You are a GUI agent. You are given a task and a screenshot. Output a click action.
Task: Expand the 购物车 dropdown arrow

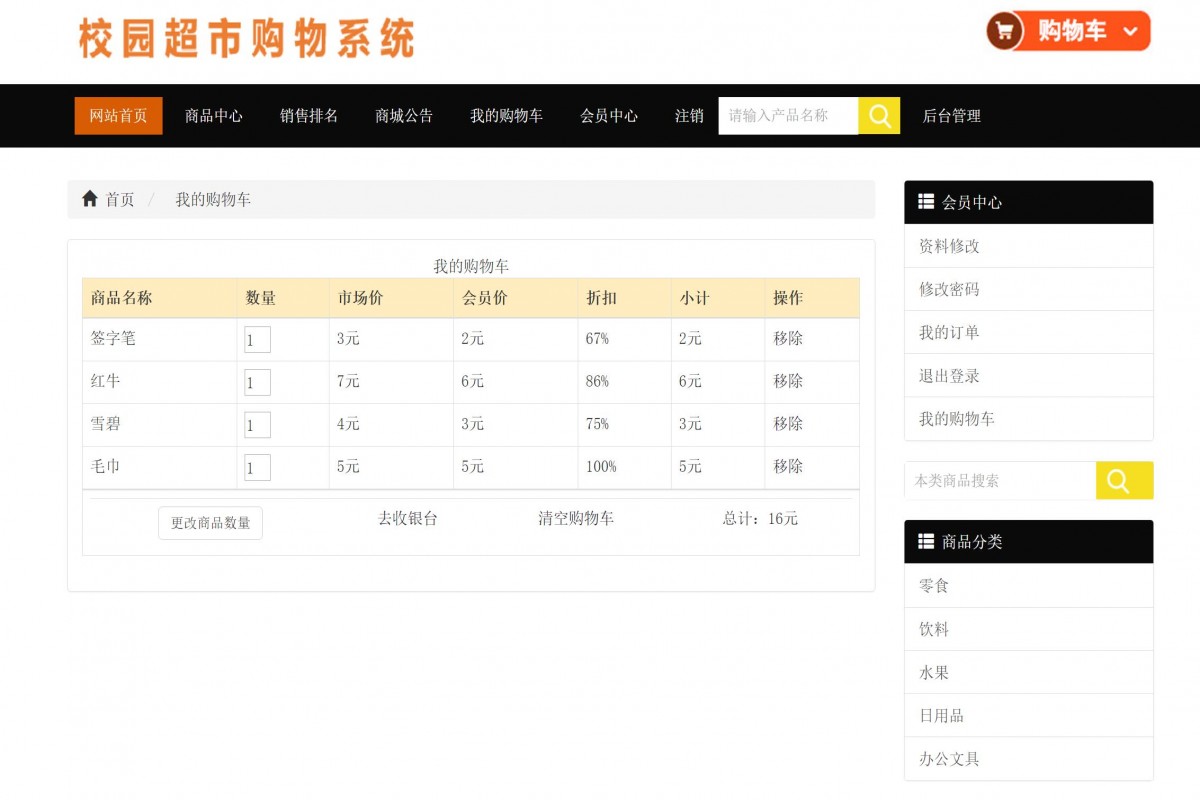[x=1131, y=31]
